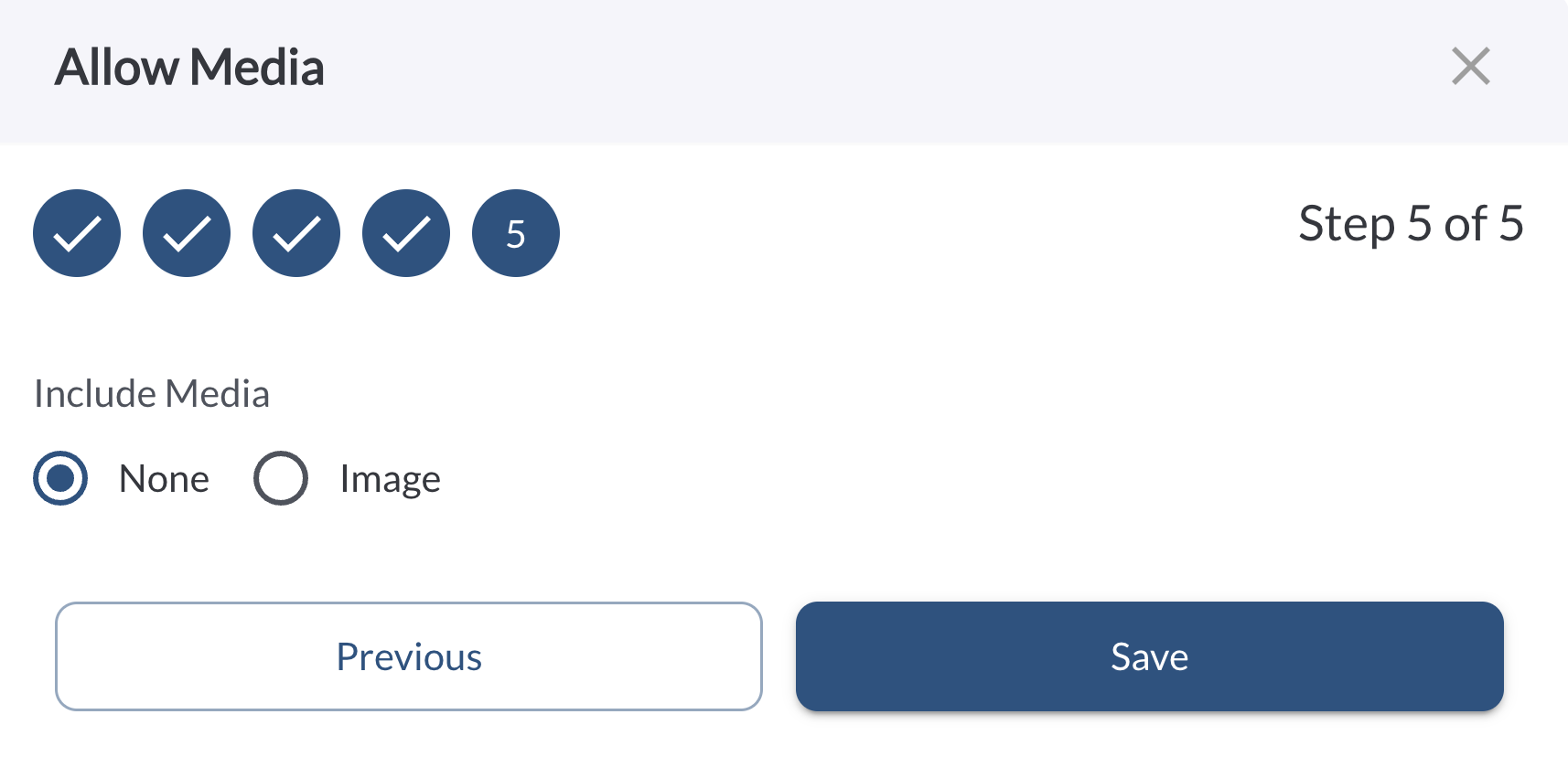This screenshot has width=1568, height=757.
Task: Click the 'Step 5 of 5' progress text
Action: (1411, 224)
